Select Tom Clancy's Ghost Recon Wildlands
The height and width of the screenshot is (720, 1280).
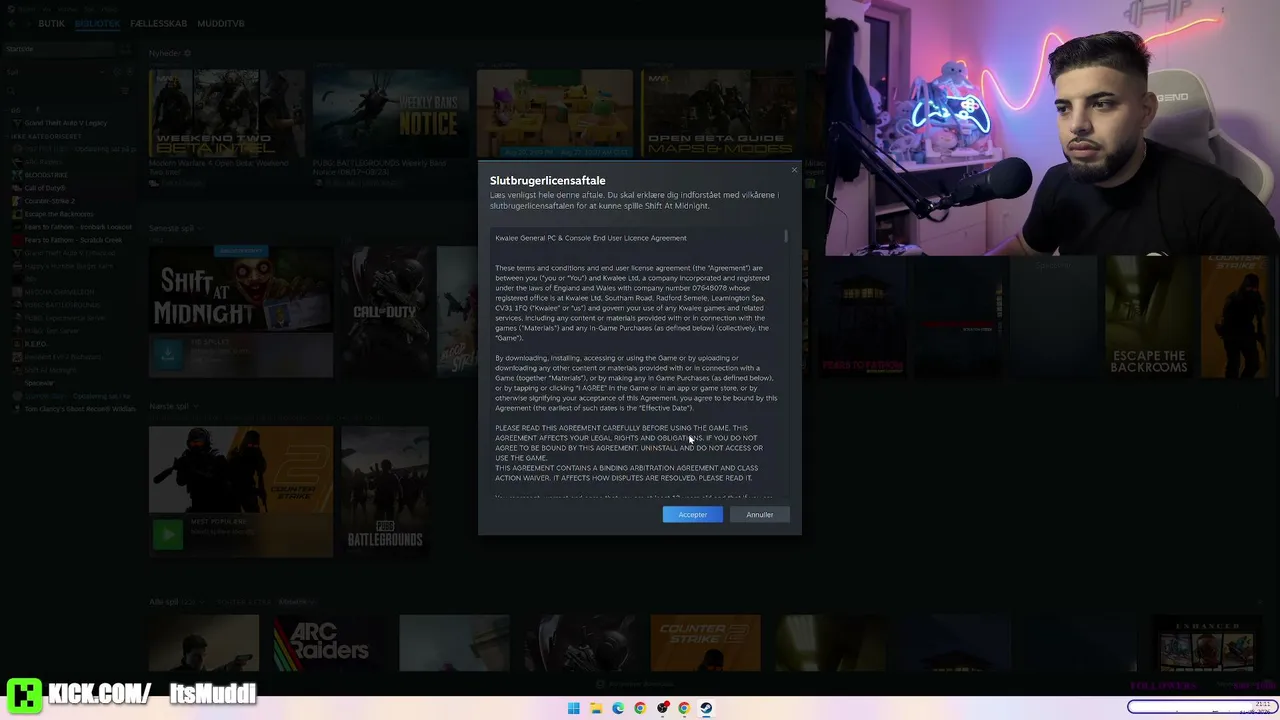pyautogui.click(x=79, y=409)
